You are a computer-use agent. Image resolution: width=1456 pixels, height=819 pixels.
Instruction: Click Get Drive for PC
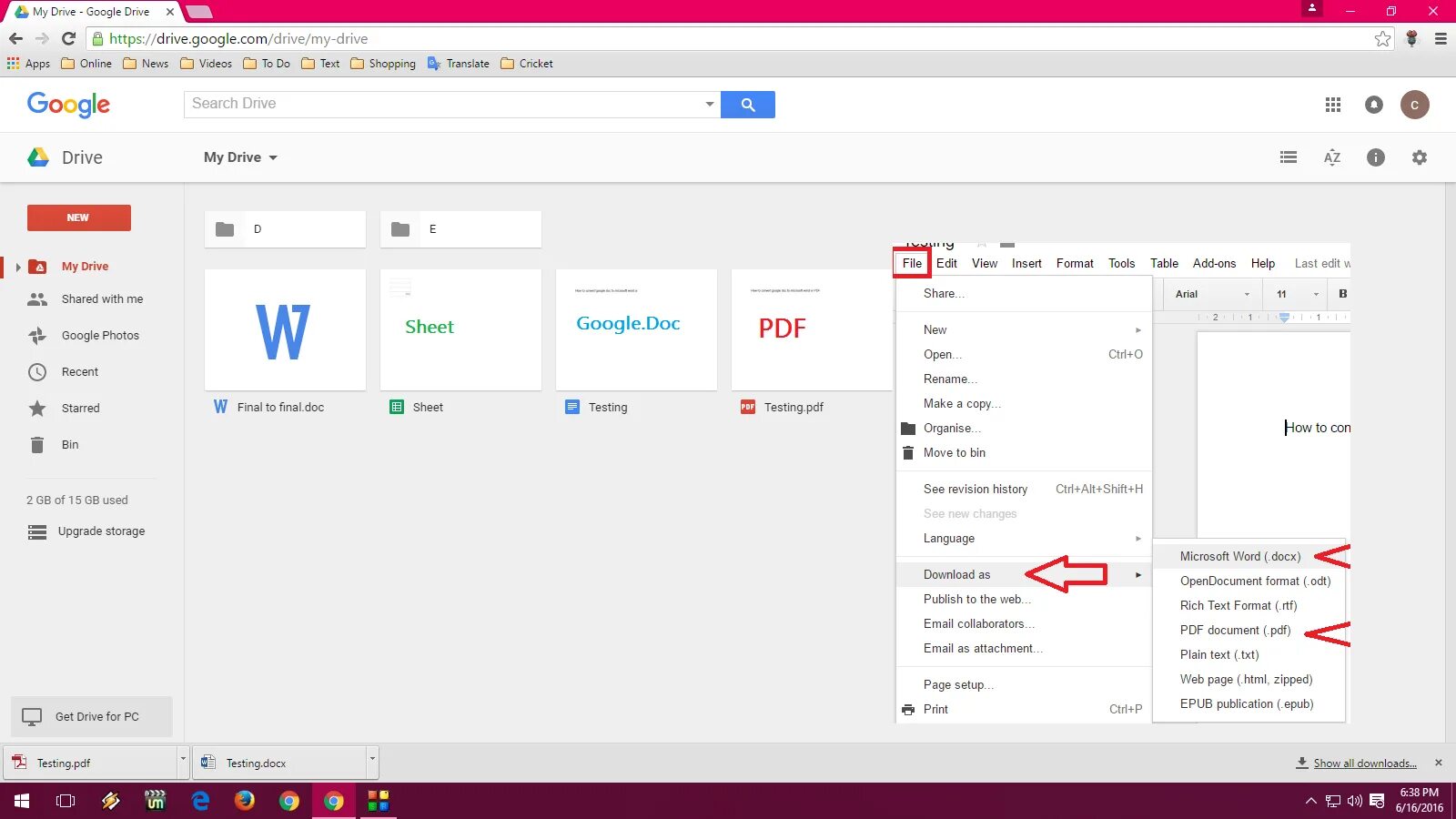(x=92, y=716)
